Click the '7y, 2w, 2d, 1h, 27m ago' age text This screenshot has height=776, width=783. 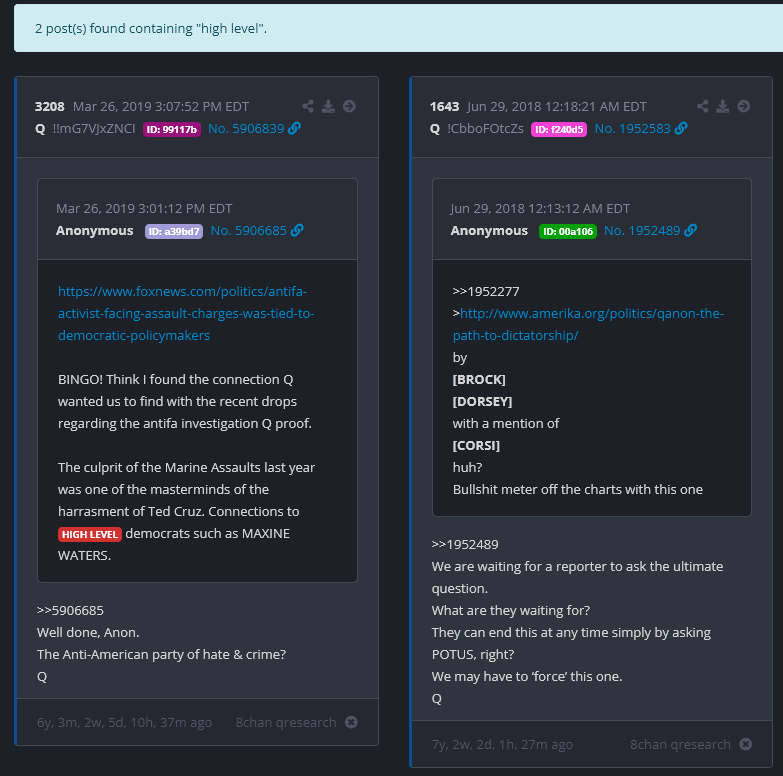click(x=502, y=744)
